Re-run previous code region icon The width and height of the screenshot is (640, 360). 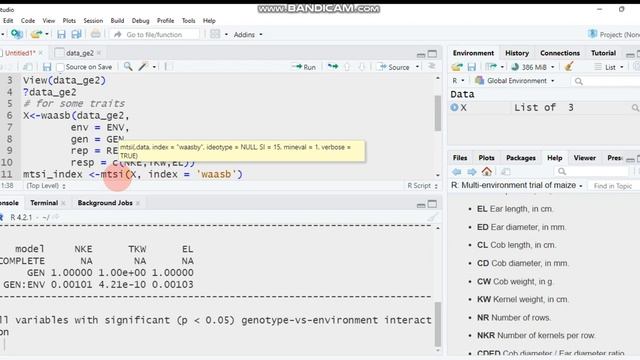coord(333,67)
